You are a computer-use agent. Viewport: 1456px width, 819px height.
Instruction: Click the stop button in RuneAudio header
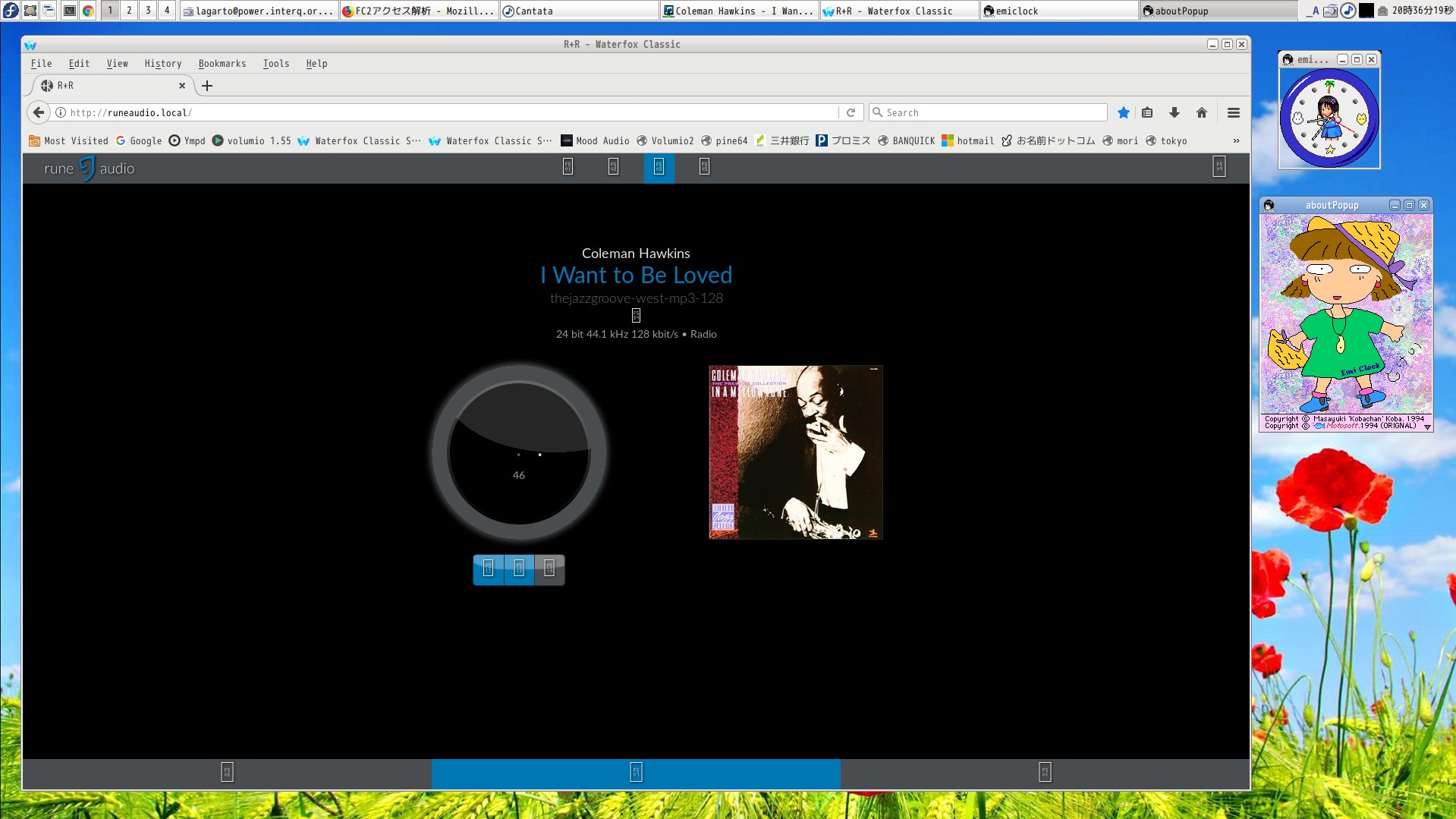pos(613,167)
